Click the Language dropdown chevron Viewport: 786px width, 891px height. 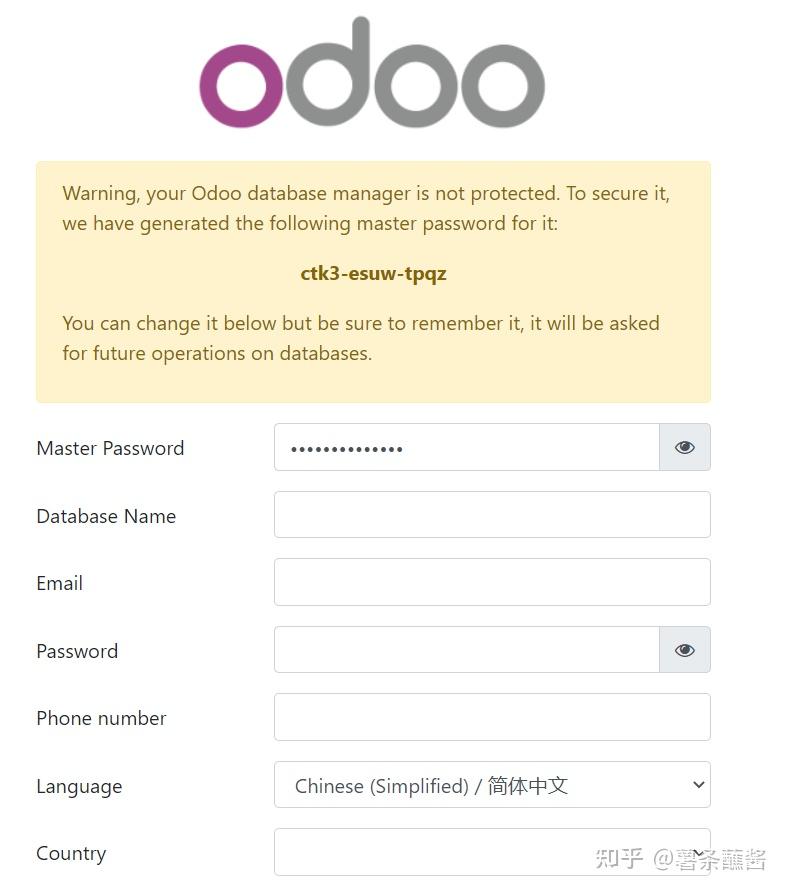pos(700,786)
